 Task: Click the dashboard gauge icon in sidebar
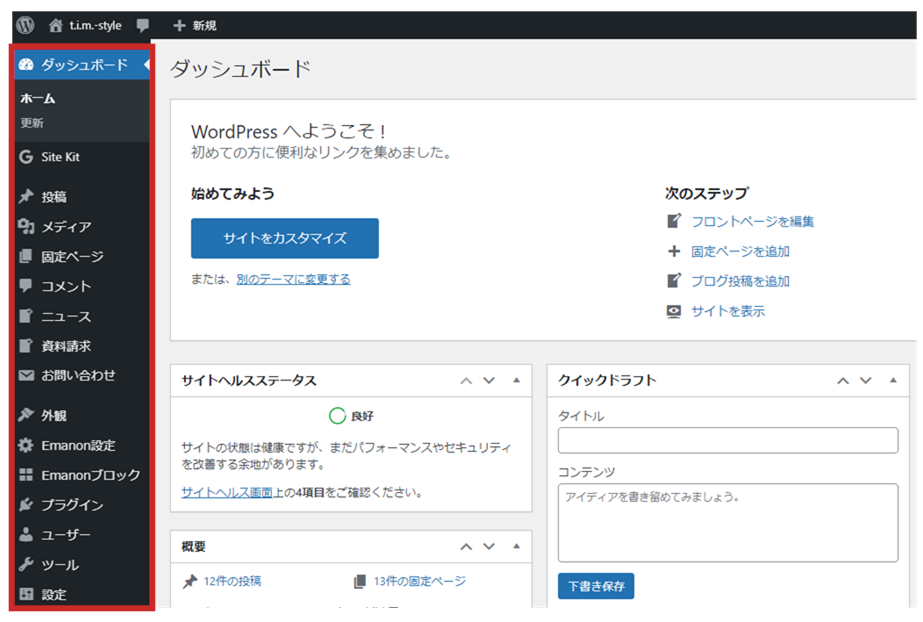click(x=26, y=64)
